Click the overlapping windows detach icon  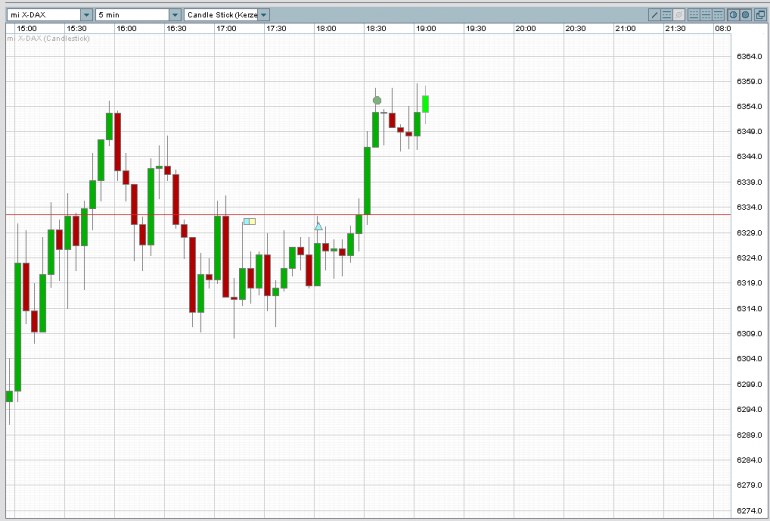[x=760, y=15]
